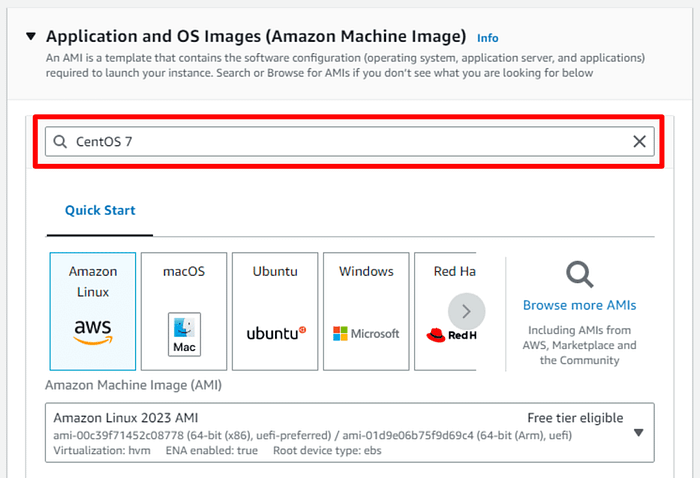Click the search magnifier icon in AMI search box
Image resolution: width=700 pixels, height=478 pixels.
coord(60,141)
